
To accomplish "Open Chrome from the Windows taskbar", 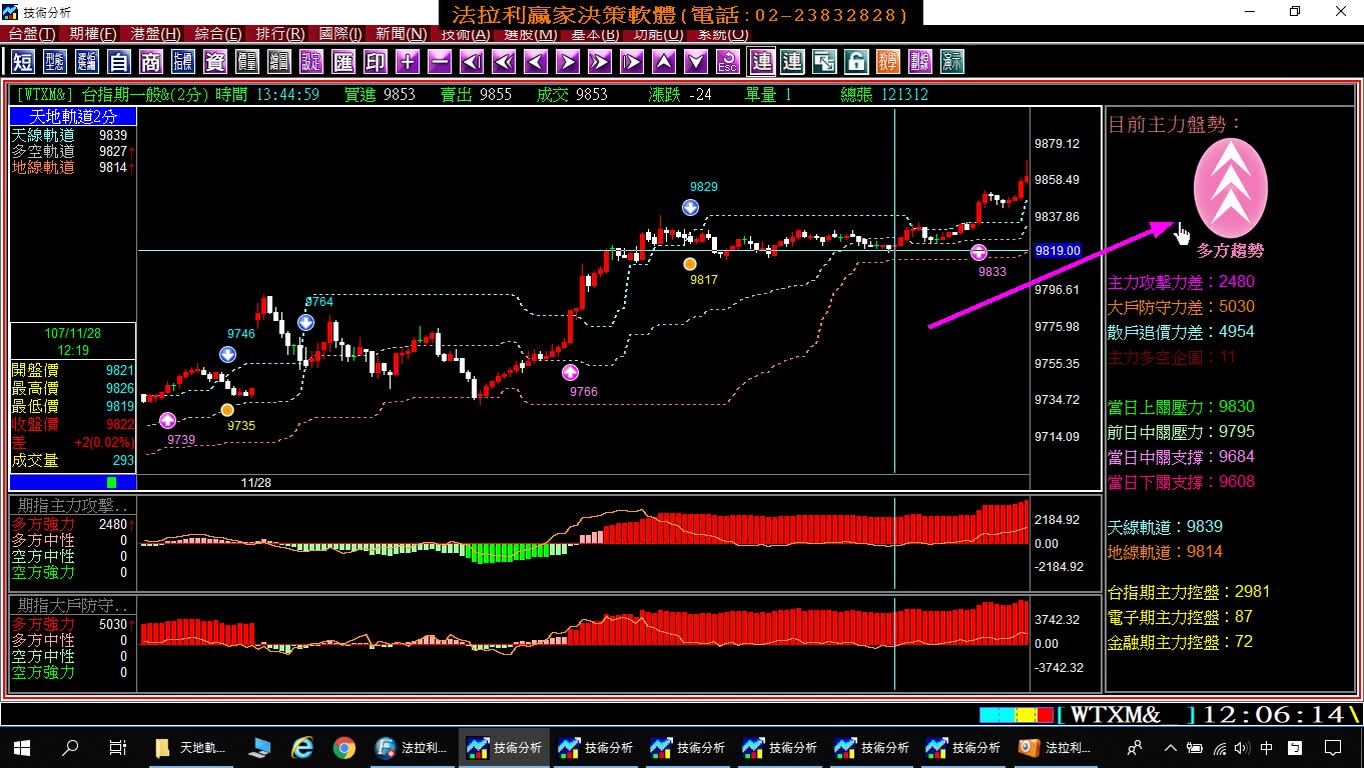I will (344, 747).
